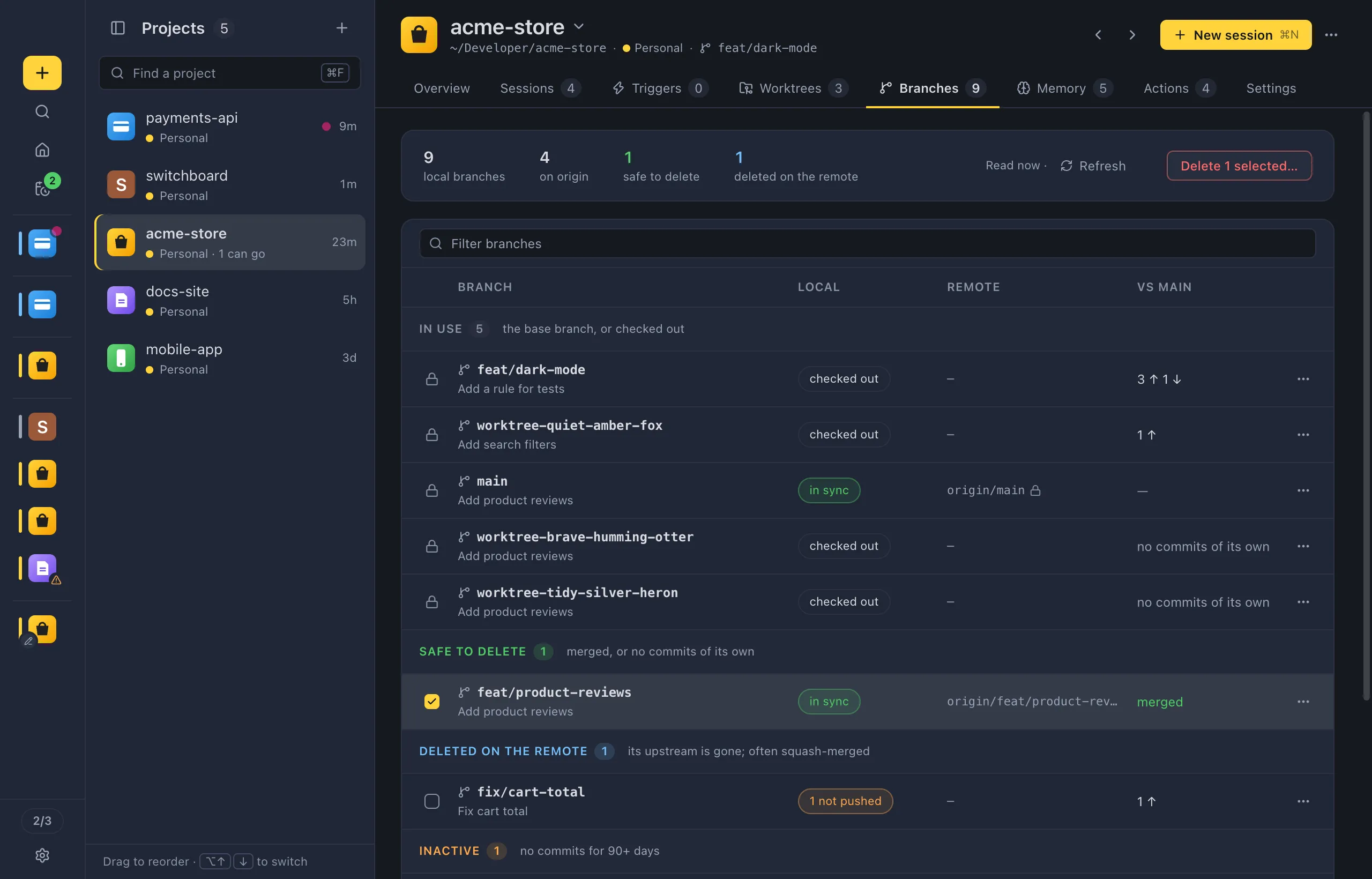Collapse the SAFE TO DELETE group header

868,651
